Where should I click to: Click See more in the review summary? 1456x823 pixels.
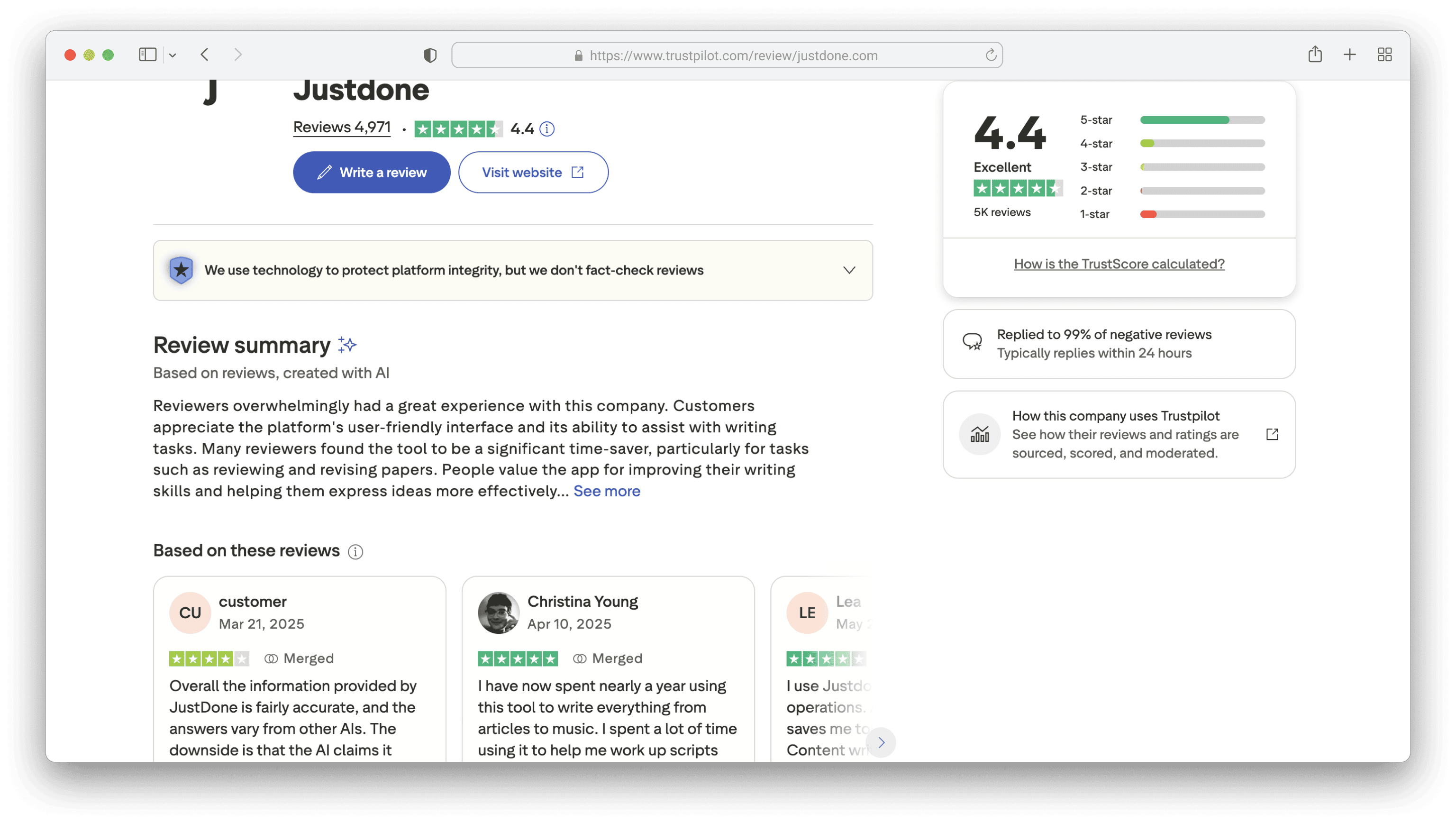(x=607, y=491)
